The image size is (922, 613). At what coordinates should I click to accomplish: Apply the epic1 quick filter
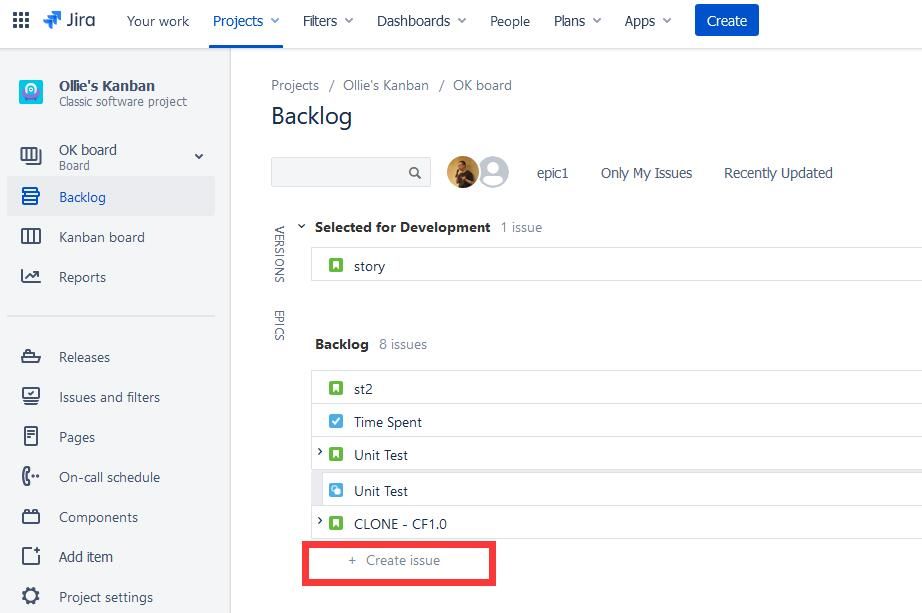(553, 173)
